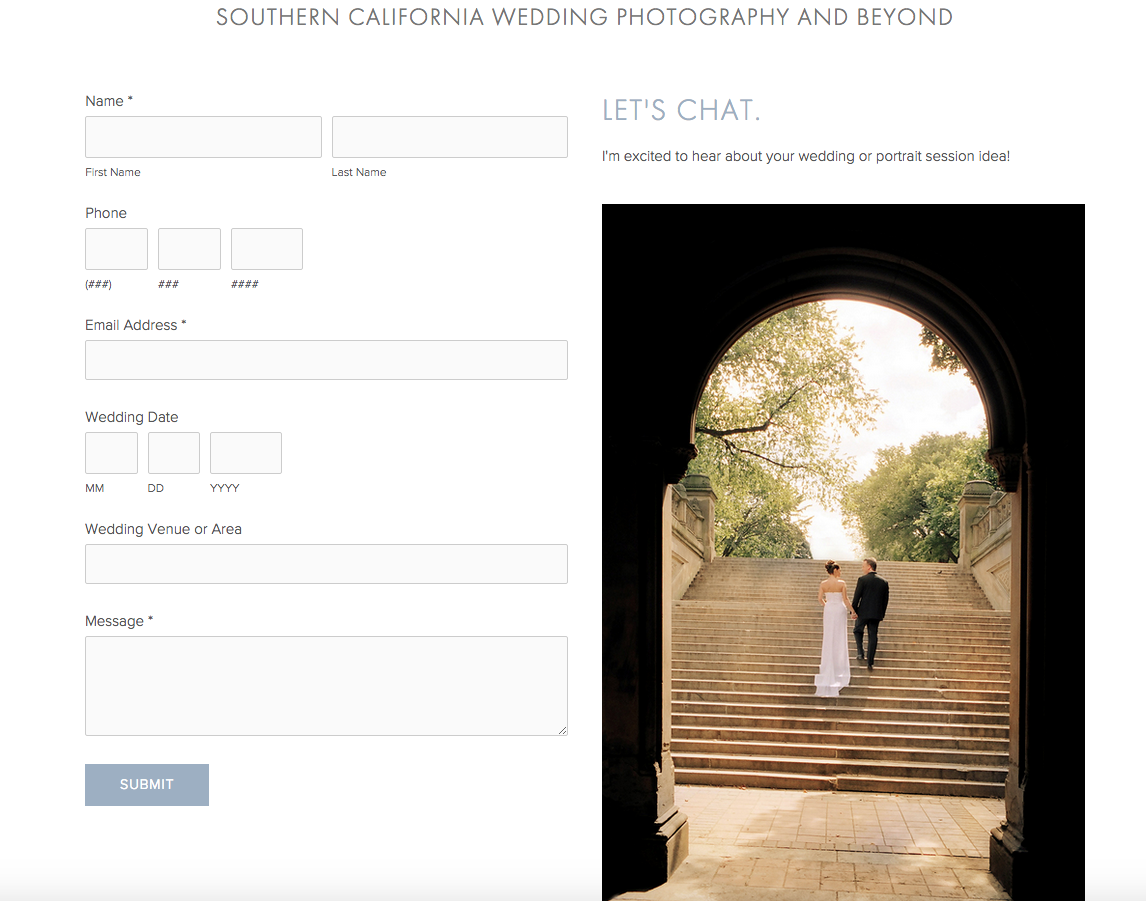Focus the Wedding Date MM field
Viewport: 1146px width, 901px height.
click(x=111, y=452)
